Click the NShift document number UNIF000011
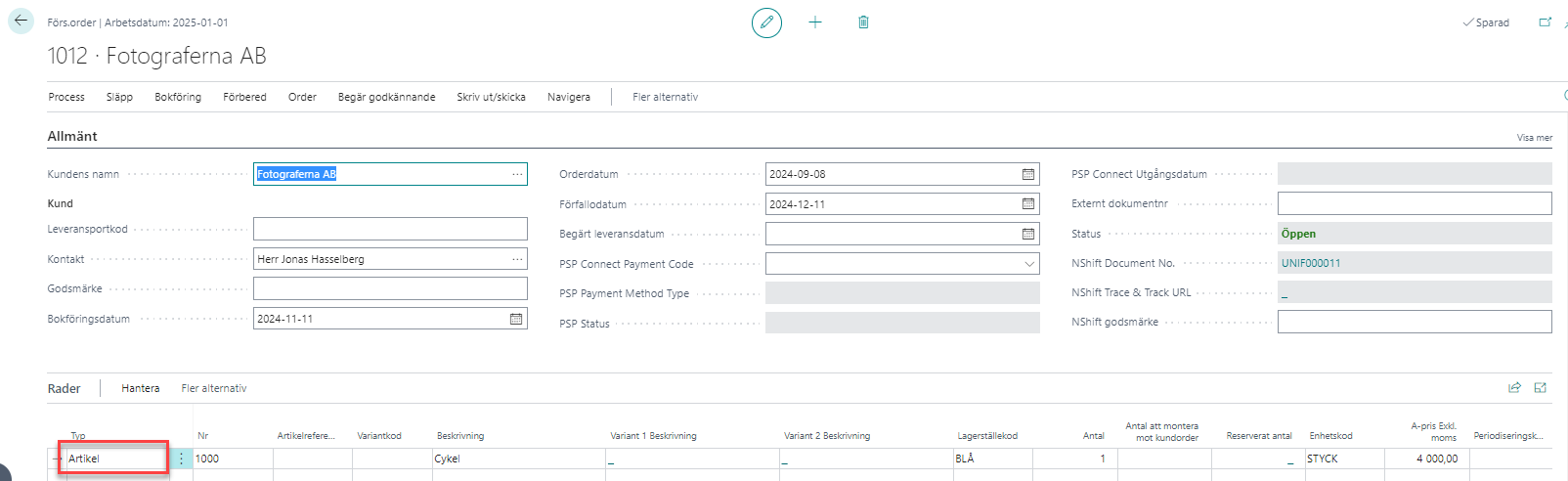This screenshot has width=1568, height=481. coord(1311,263)
